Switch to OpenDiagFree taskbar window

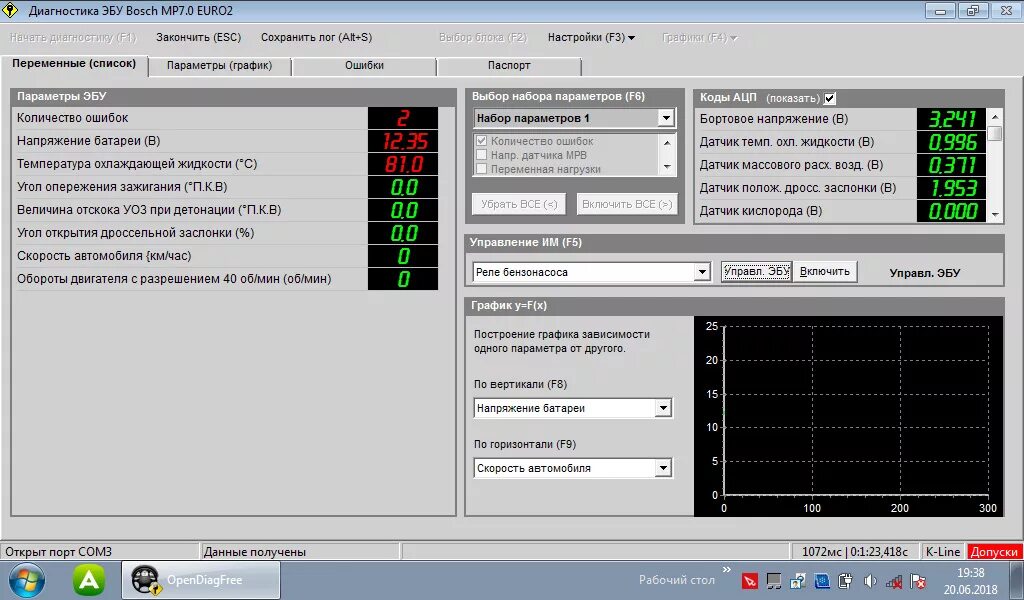(201, 580)
